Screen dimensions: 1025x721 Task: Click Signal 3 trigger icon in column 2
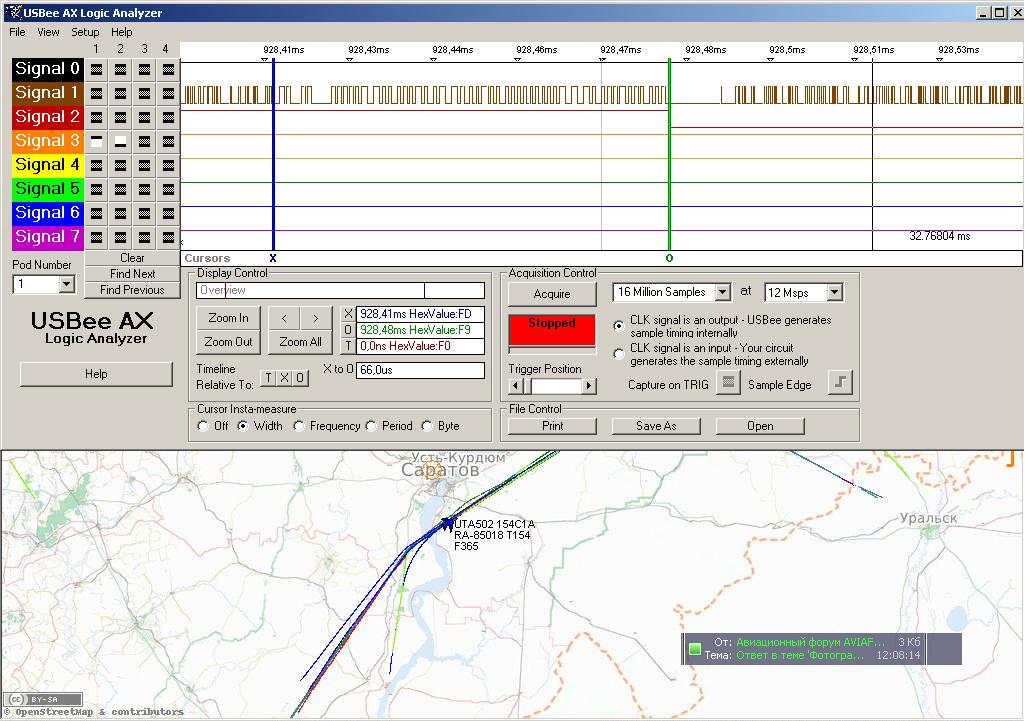point(121,141)
